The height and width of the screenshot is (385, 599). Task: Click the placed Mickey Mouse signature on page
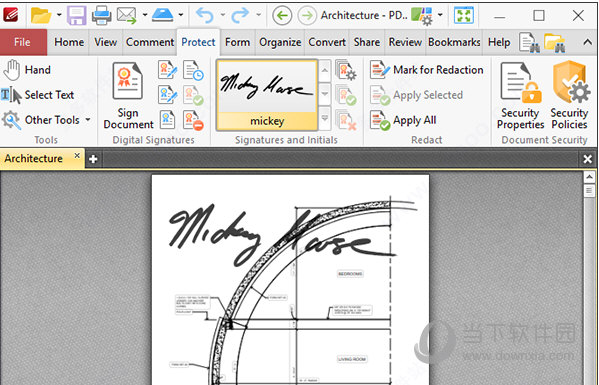[283, 234]
